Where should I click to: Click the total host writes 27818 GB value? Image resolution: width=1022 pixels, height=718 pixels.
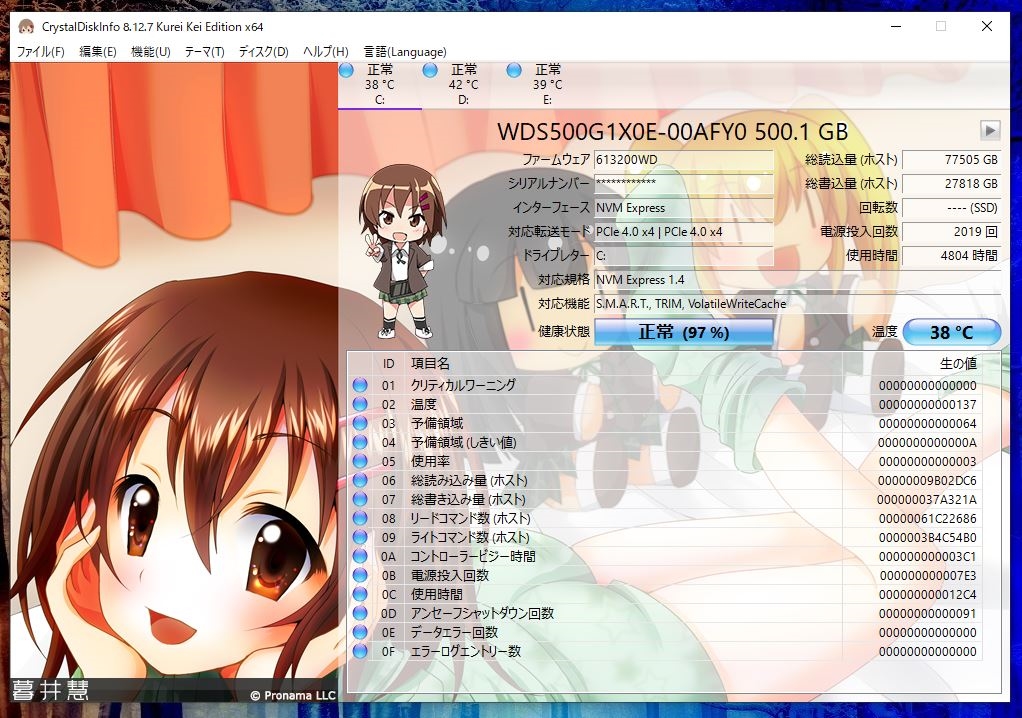[952, 184]
